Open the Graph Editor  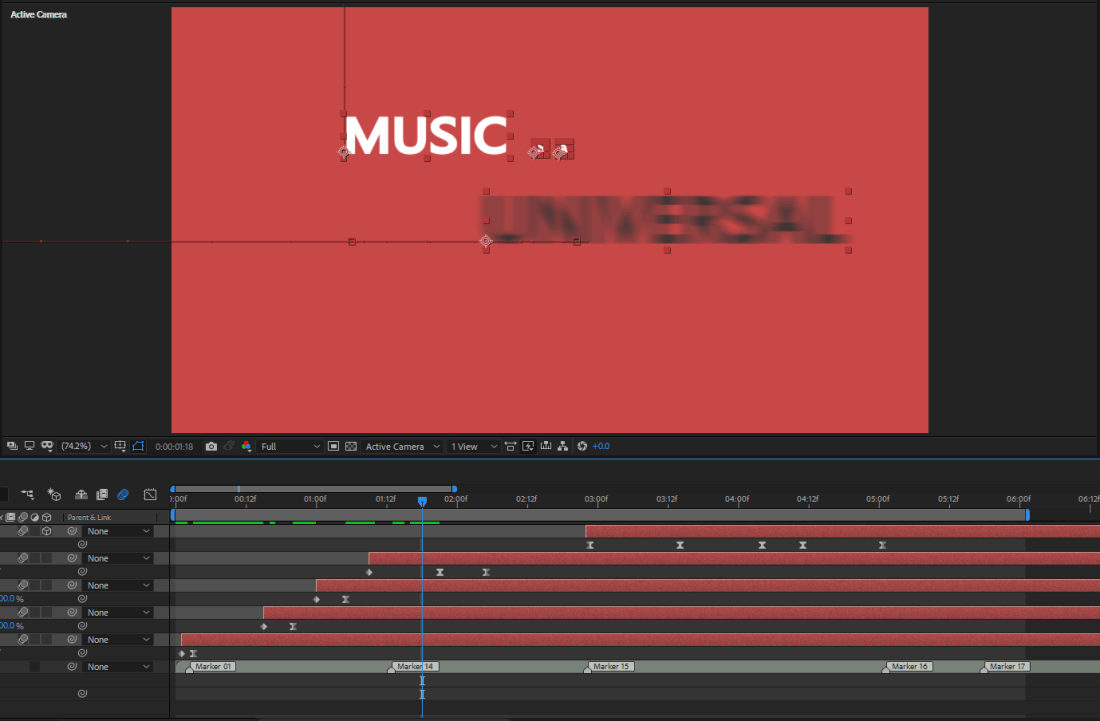click(x=150, y=494)
